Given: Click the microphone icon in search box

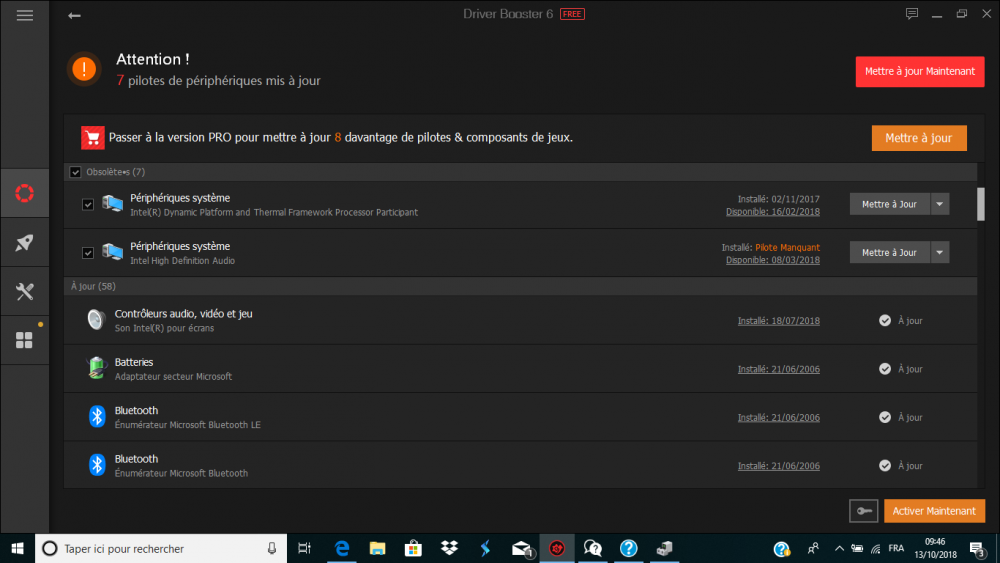Looking at the screenshot, I should pyautogui.click(x=272, y=548).
